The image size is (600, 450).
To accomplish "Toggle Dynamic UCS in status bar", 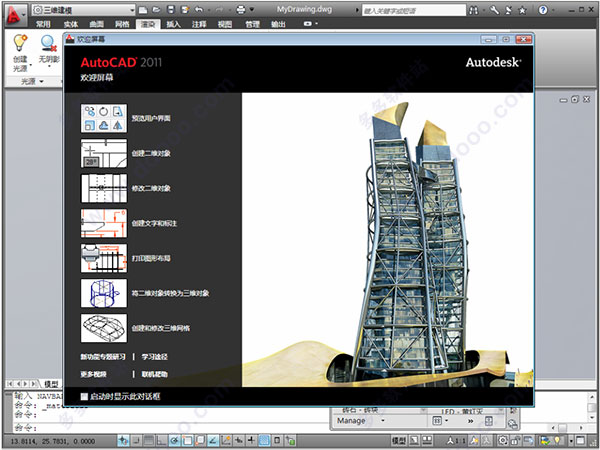I will (x=226, y=441).
